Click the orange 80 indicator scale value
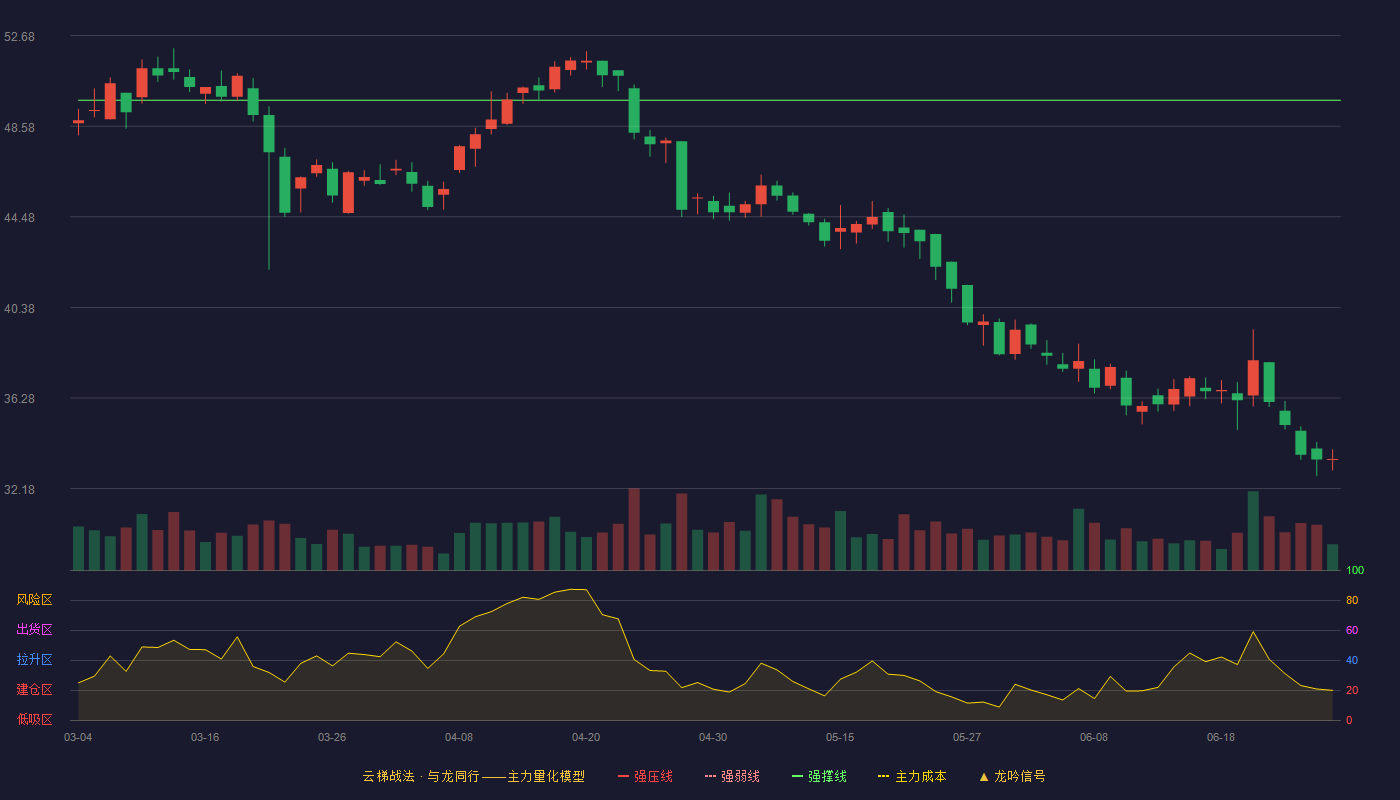Screen dimensions: 1400x800 pos(1352,601)
